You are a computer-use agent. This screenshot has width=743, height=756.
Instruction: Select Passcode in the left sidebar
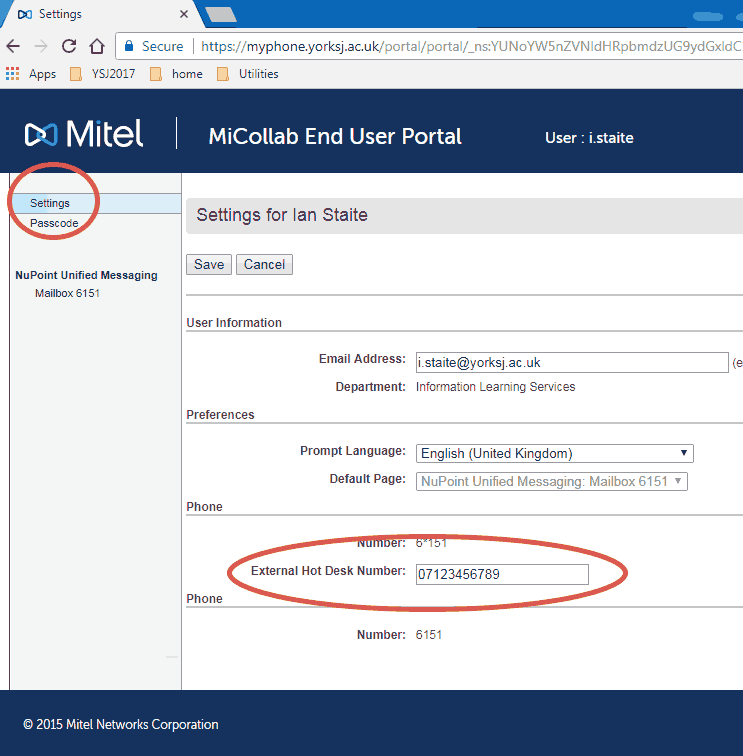click(x=54, y=223)
